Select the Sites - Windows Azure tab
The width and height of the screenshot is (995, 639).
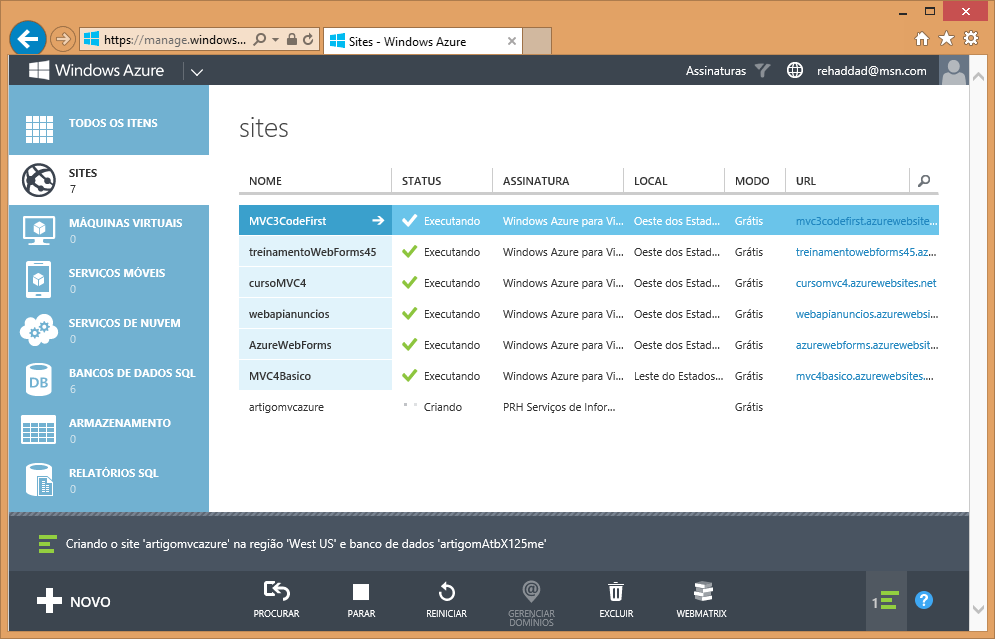[422, 41]
